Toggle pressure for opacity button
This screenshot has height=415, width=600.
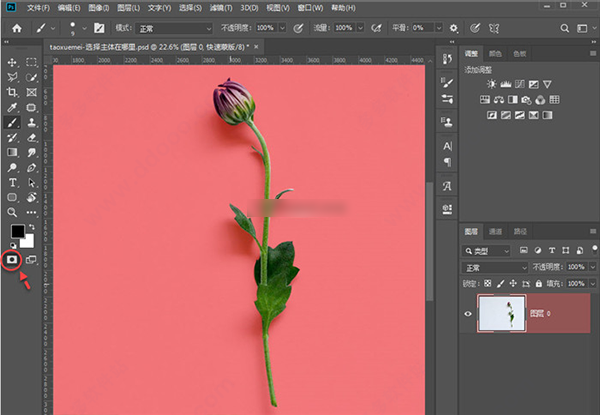click(298, 28)
